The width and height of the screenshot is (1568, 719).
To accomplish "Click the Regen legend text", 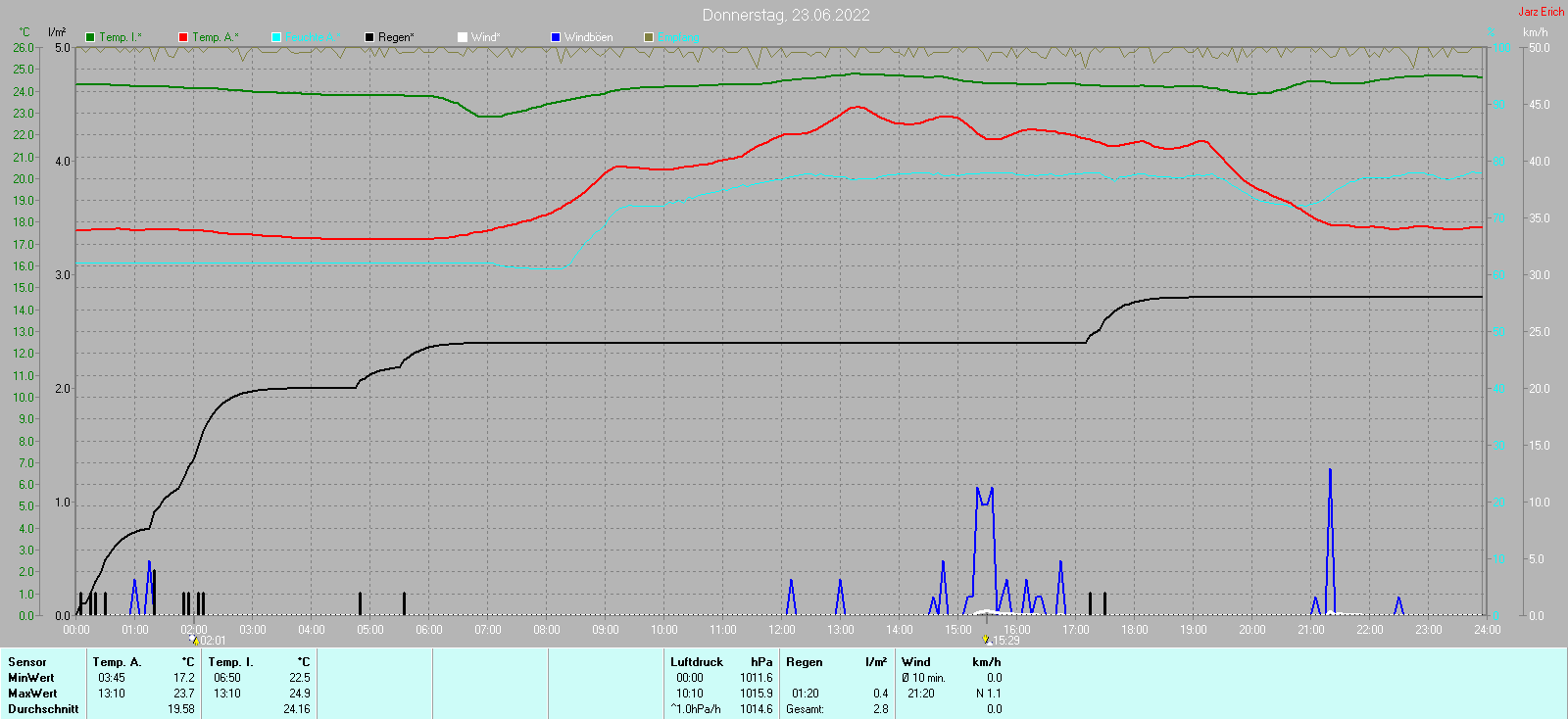I will [396, 37].
